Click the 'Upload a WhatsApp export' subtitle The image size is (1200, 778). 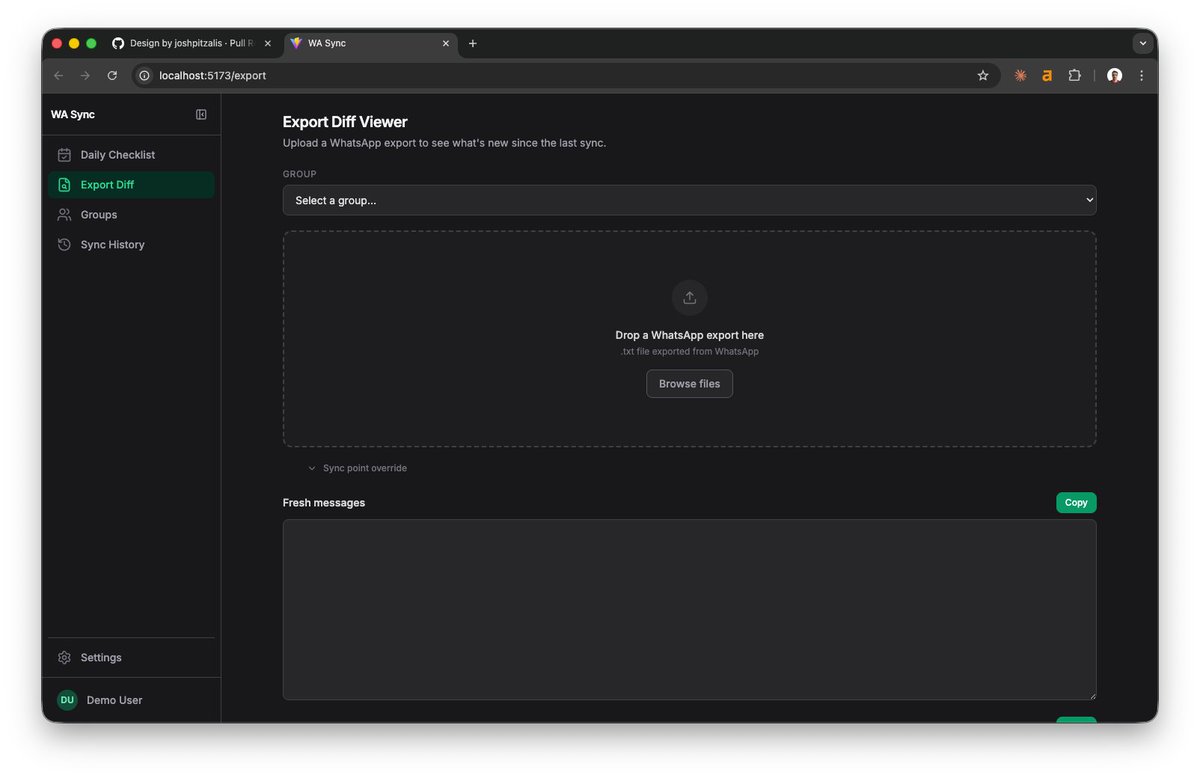pos(445,143)
